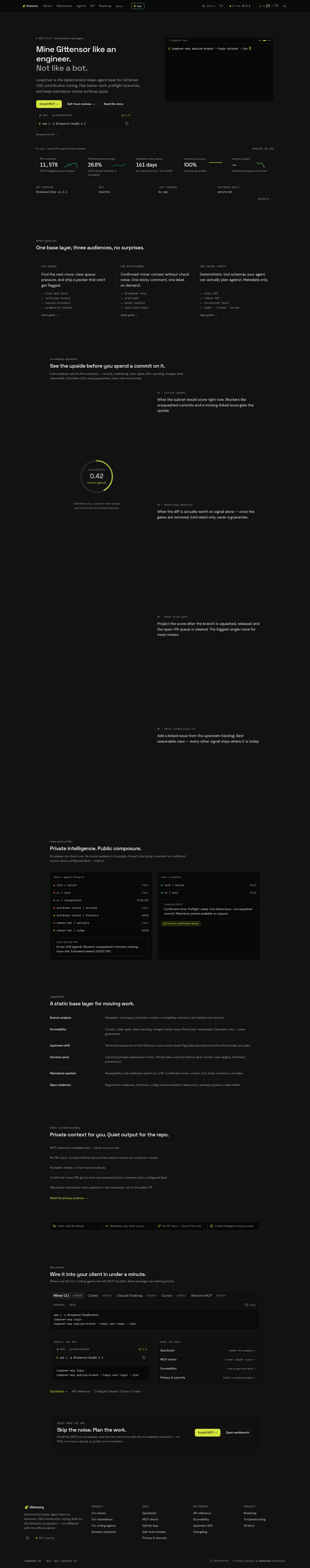Follow the Read the privacy posture link

pyautogui.click(x=69, y=1198)
